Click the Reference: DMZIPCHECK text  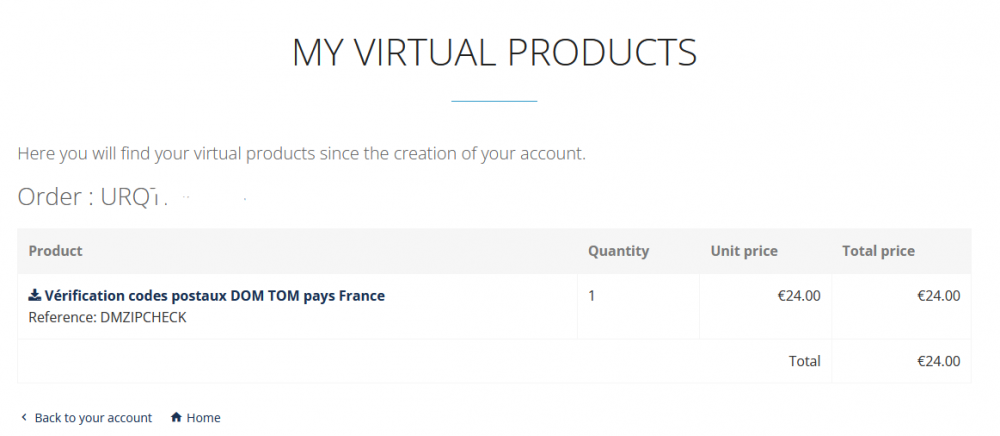tap(107, 318)
